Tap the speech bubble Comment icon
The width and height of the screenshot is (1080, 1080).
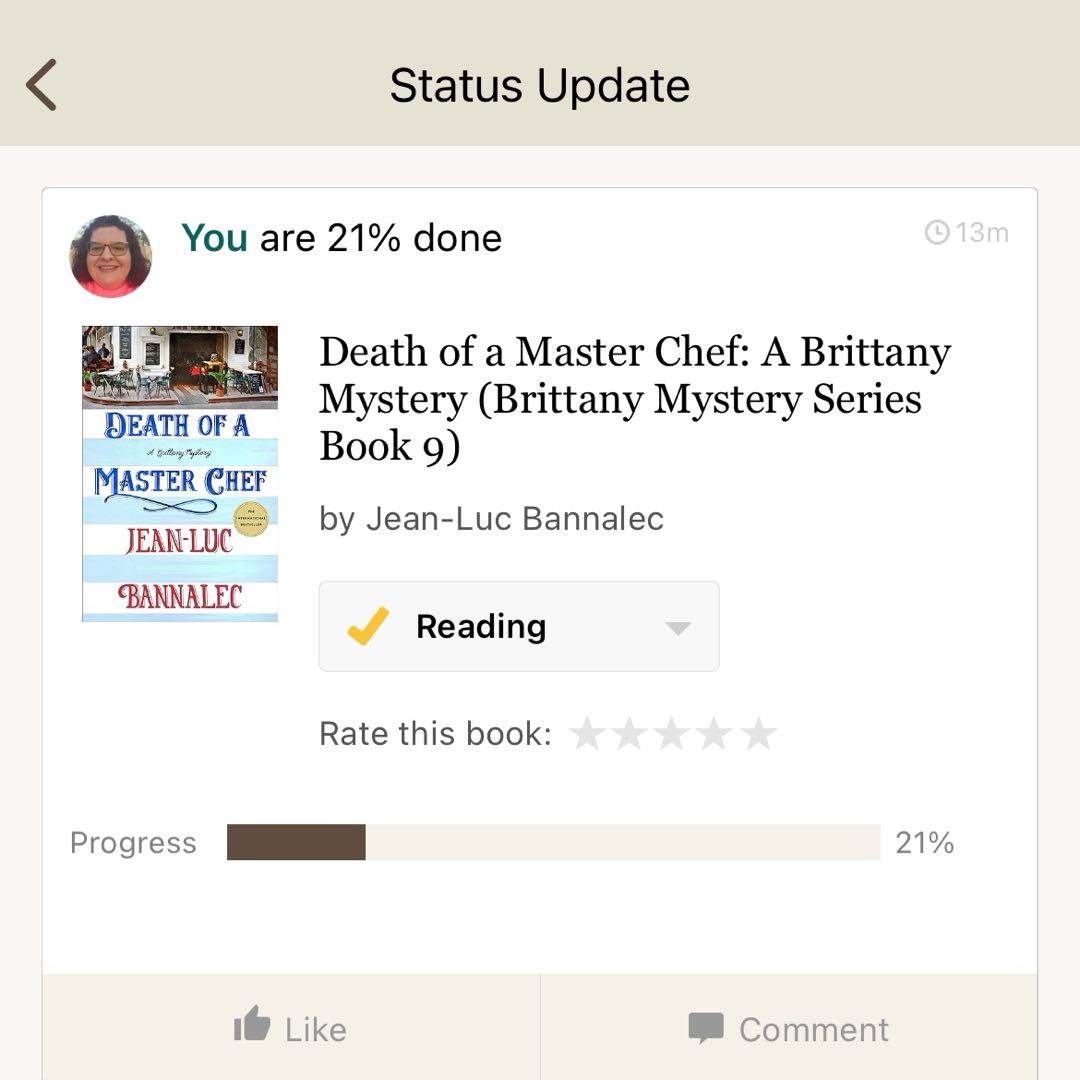706,1028
